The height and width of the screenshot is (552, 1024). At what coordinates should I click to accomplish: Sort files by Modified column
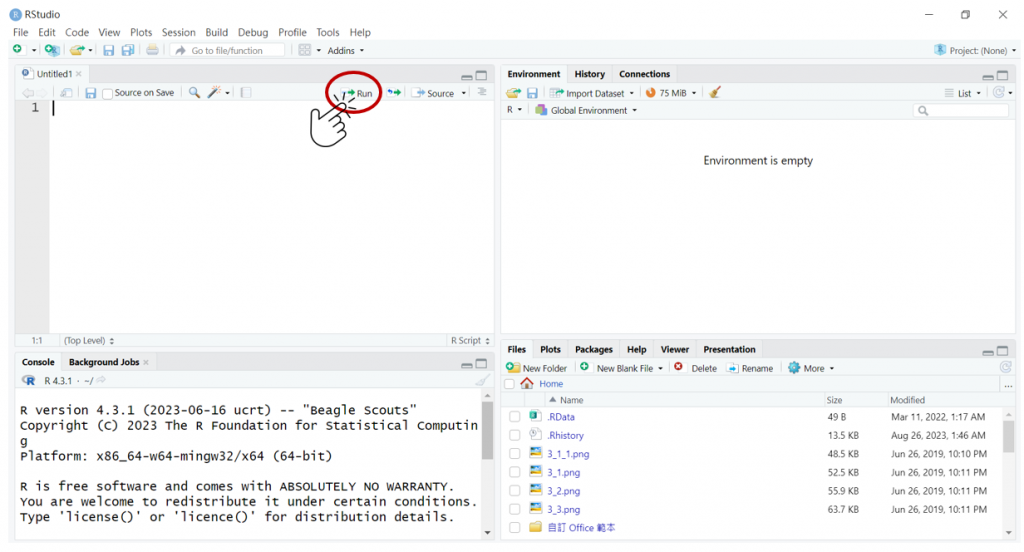[x=907, y=400]
